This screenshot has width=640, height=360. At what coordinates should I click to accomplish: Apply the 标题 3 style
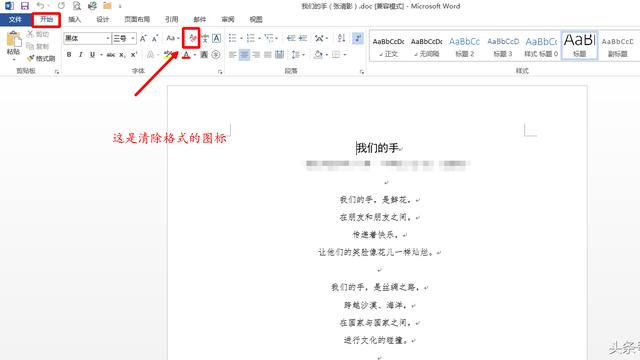(x=503, y=47)
